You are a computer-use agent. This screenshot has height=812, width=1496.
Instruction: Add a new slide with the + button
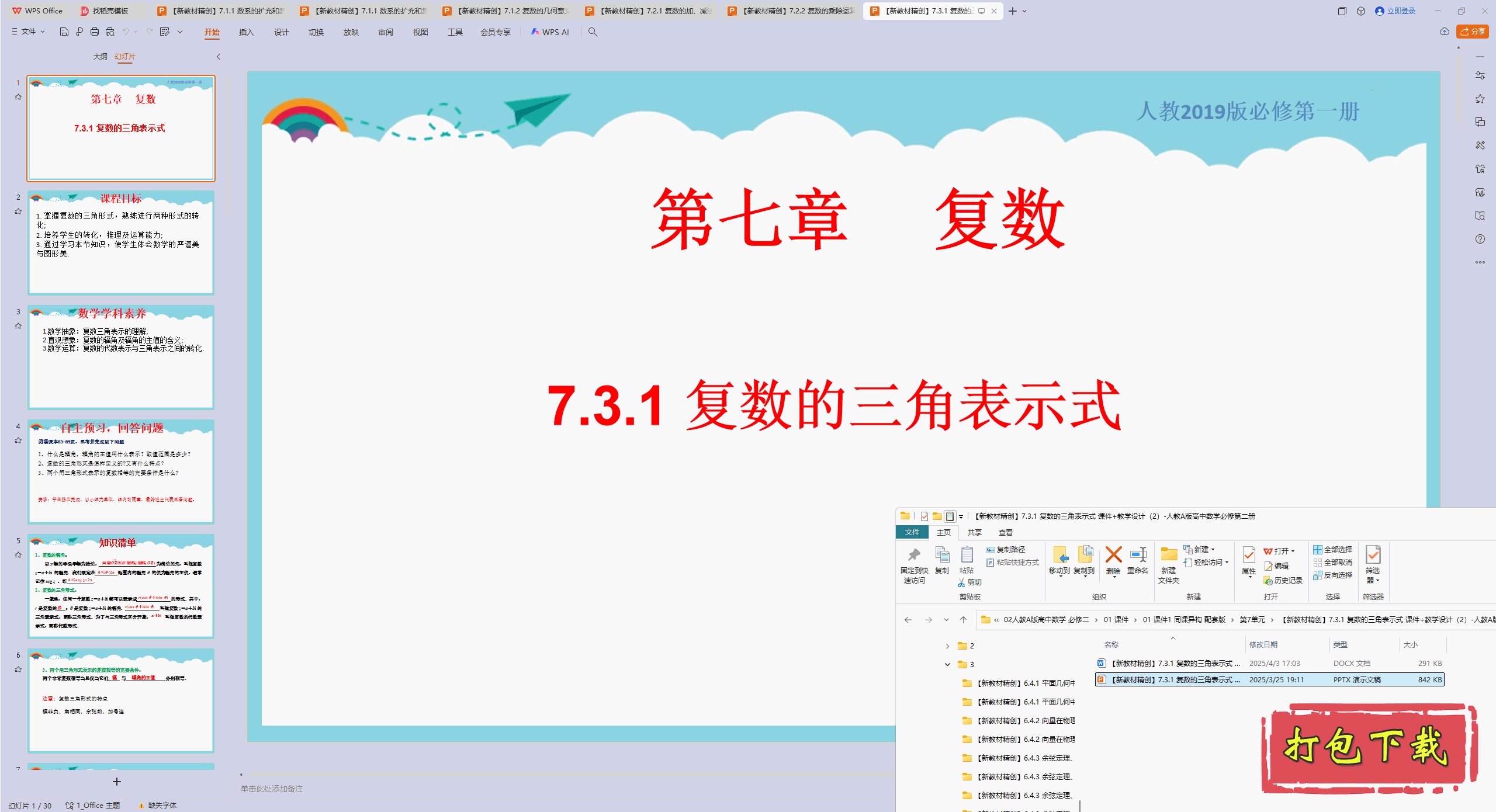(117, 782)
